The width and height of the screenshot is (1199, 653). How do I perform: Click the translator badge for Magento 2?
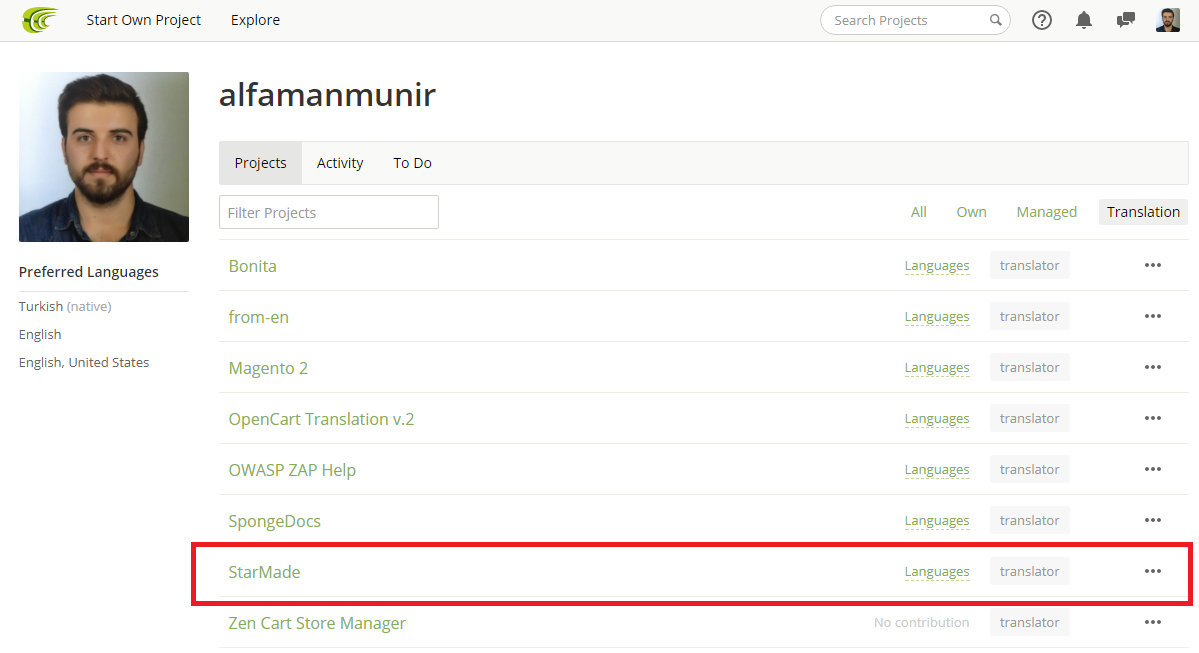tap(1029, 368)
